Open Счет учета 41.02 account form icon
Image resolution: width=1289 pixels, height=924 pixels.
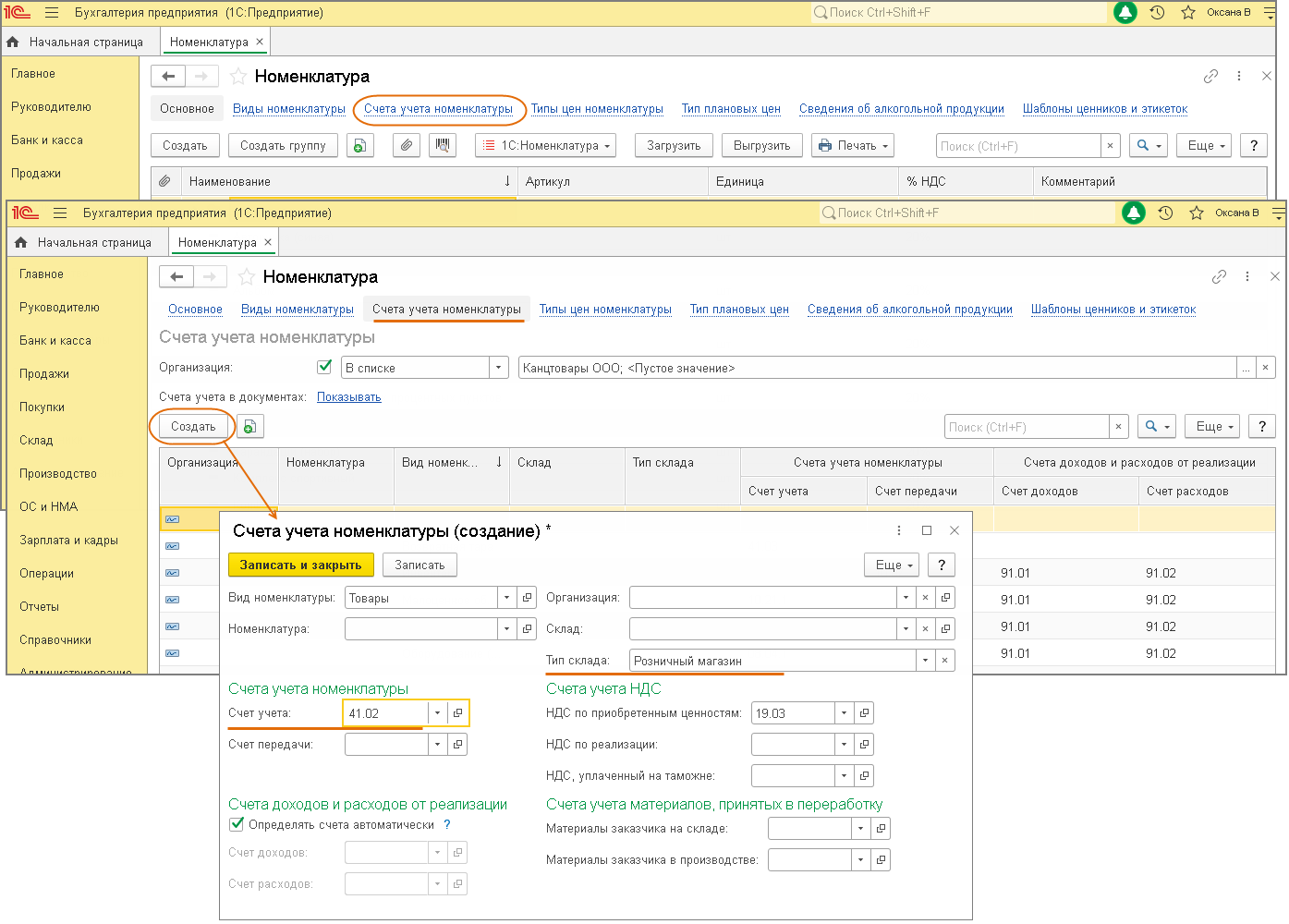click(x=457, y=713)
